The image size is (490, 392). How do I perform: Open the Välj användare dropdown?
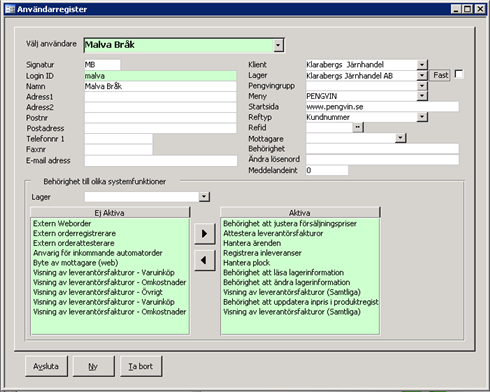(278, 45)
